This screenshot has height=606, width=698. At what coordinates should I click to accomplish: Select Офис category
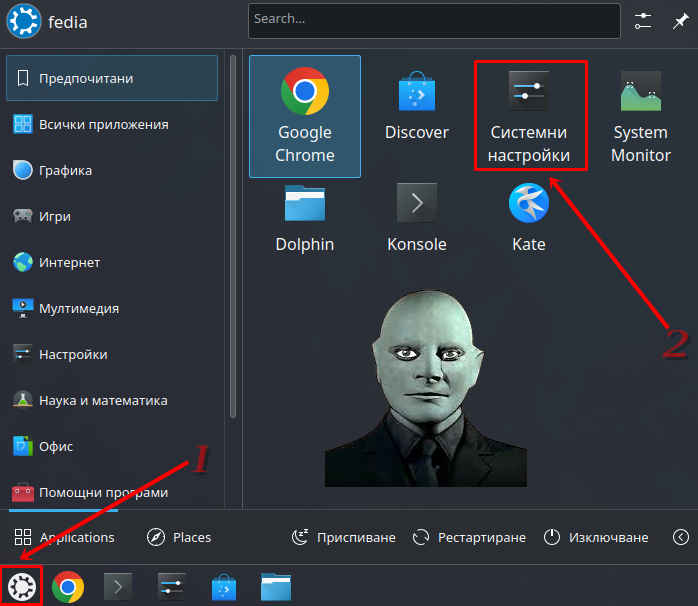[112, 446]
